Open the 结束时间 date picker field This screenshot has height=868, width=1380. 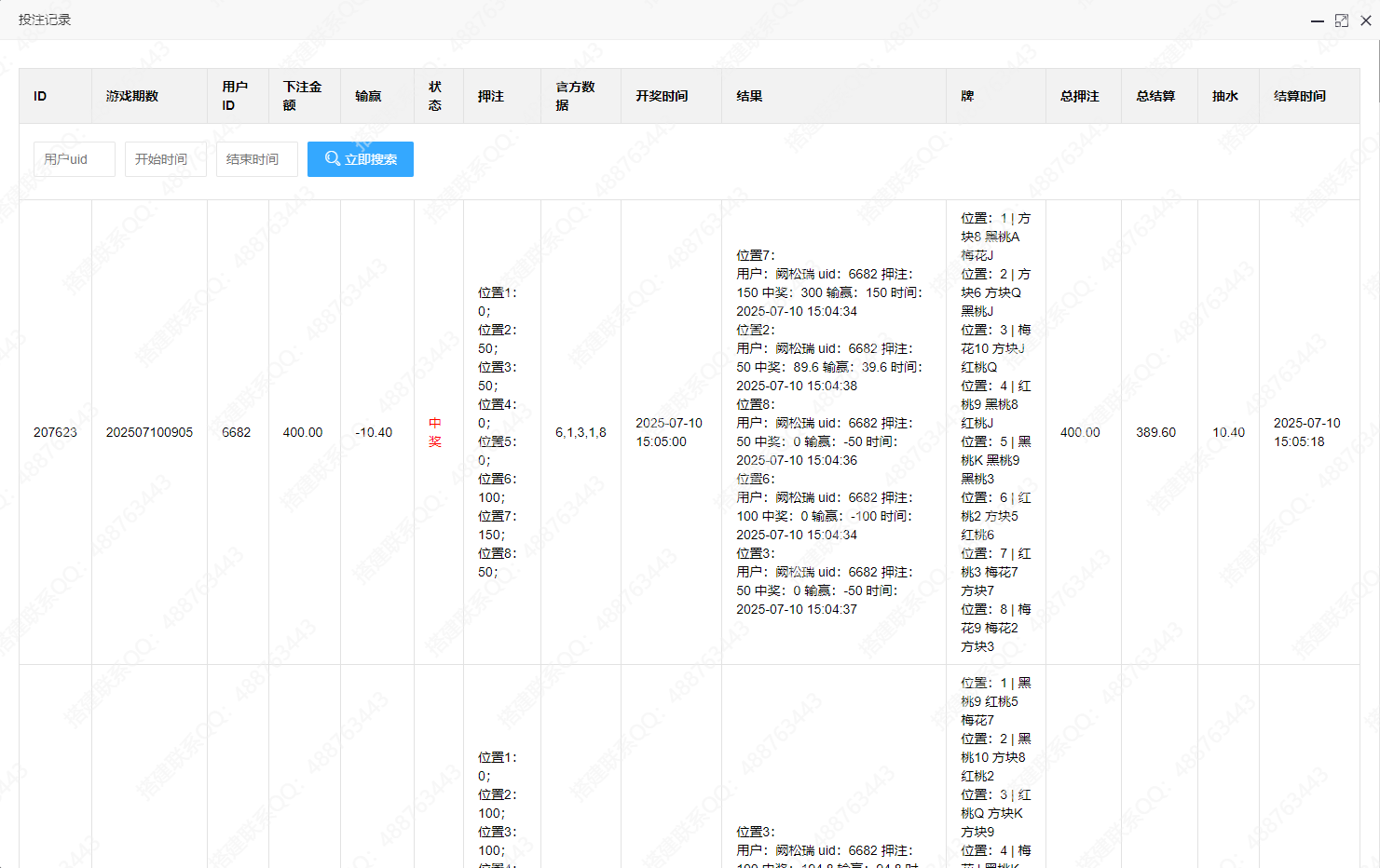pyautogui.click(x=256, y=158)
